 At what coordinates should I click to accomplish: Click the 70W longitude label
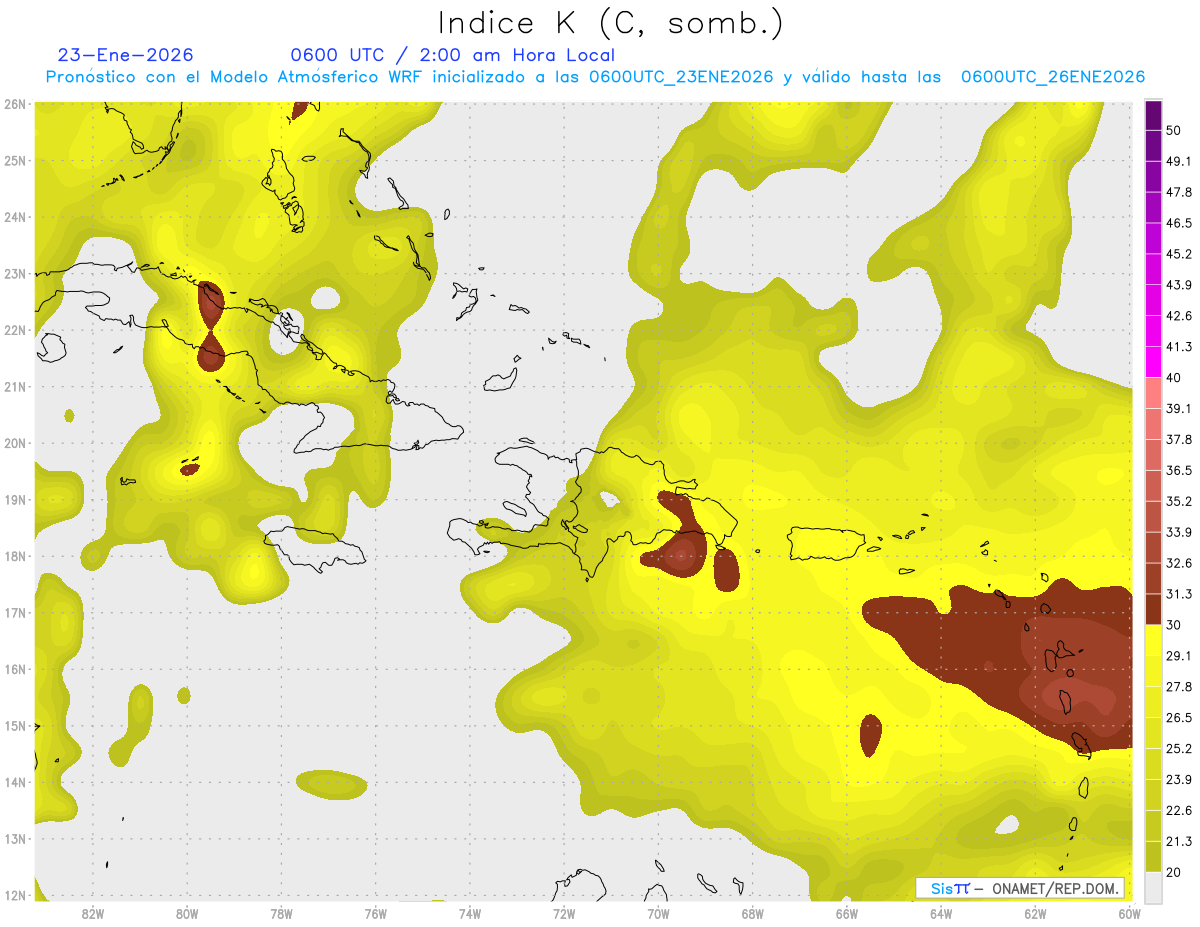[x=658, y=913]
